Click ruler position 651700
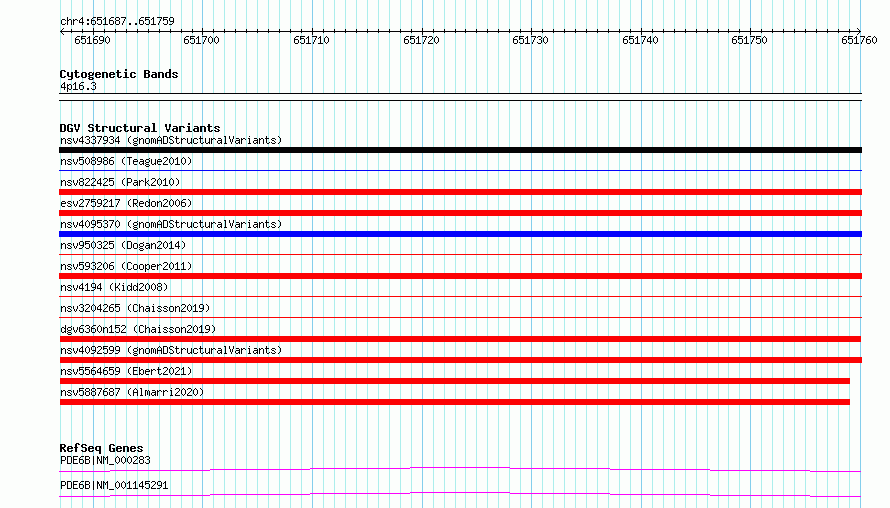 coord(201,40)
